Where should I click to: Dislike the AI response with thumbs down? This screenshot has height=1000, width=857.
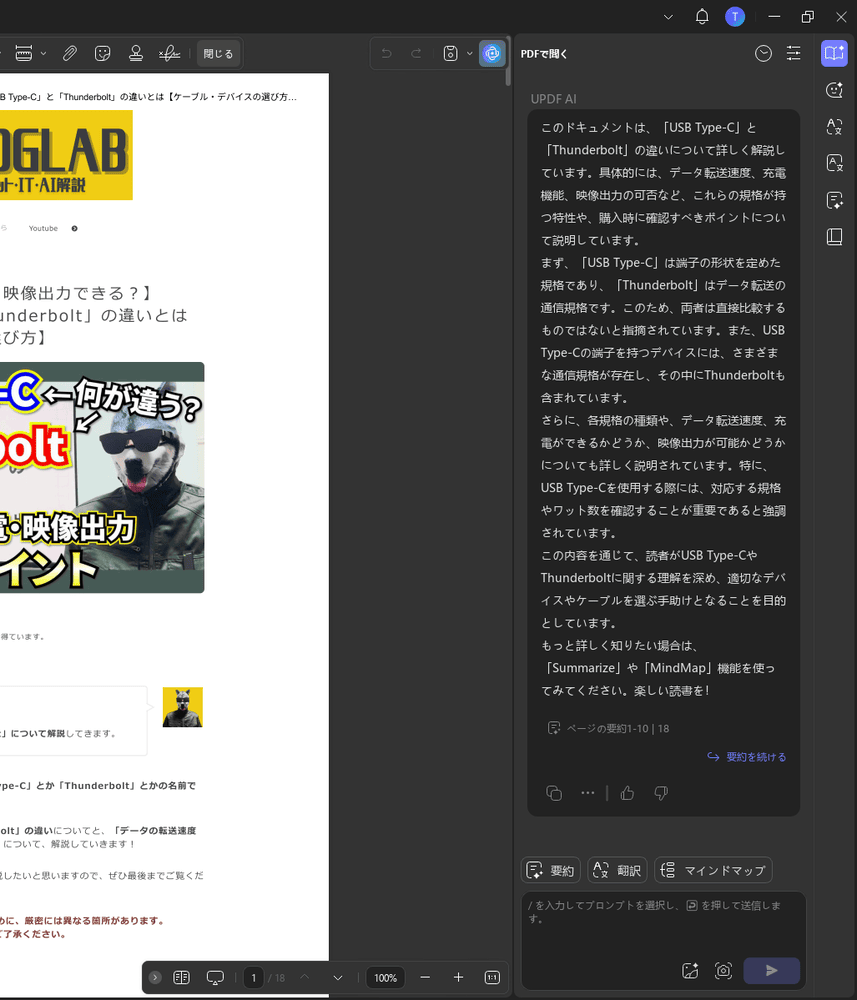[x=661, y=793]
